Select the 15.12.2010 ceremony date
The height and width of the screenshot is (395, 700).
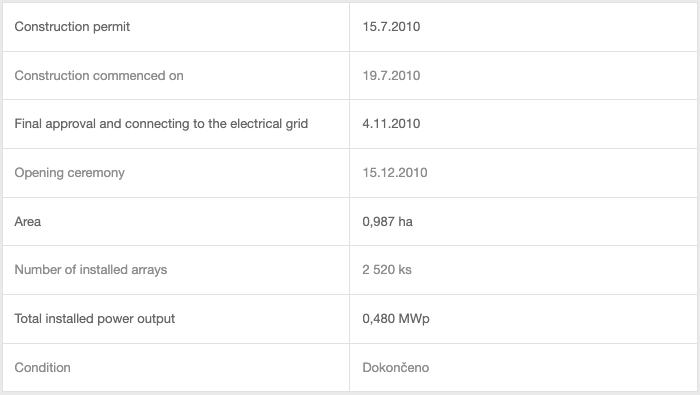(x=395, y=173)
